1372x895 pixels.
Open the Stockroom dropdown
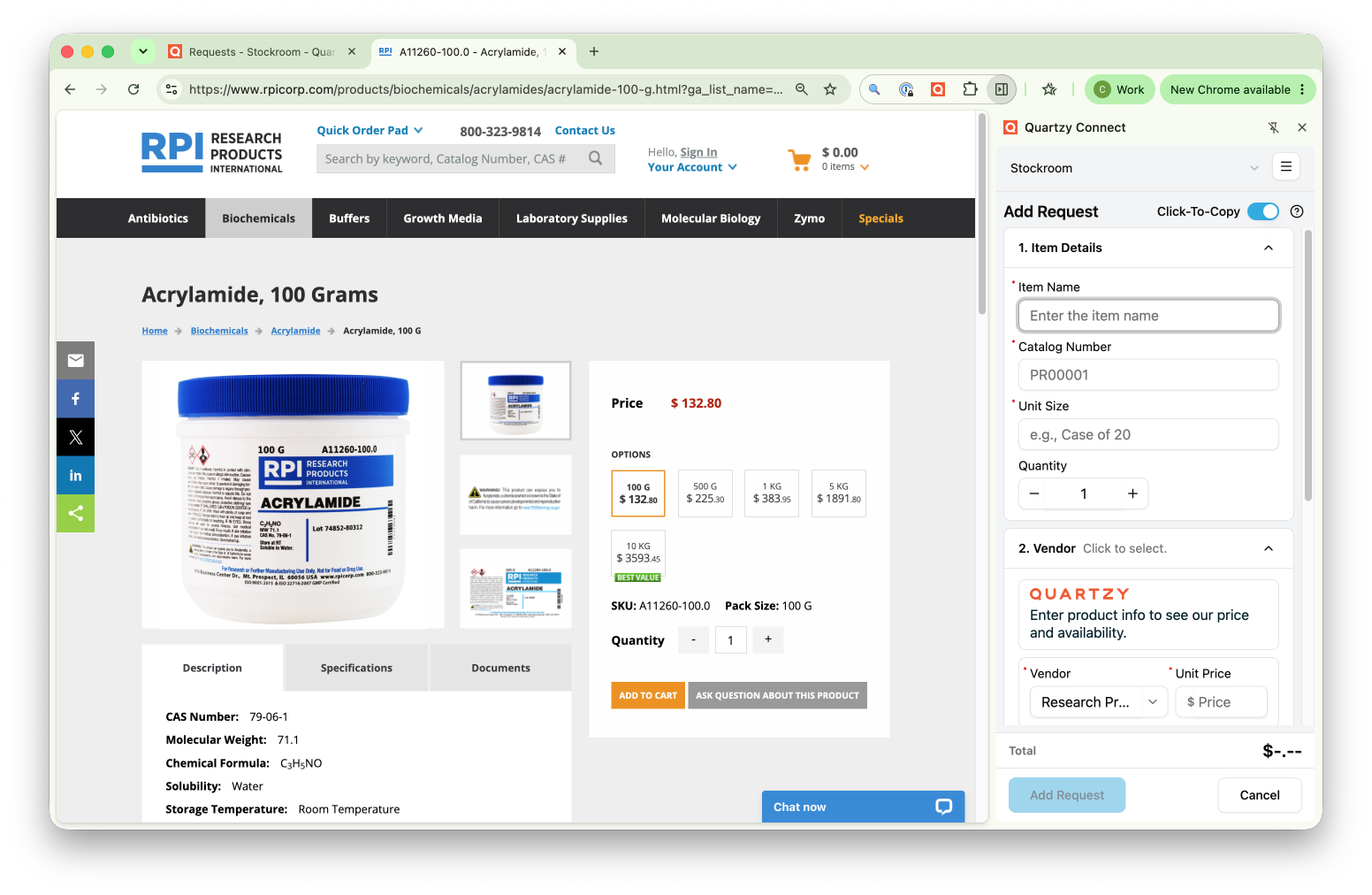pos(1135,168)
